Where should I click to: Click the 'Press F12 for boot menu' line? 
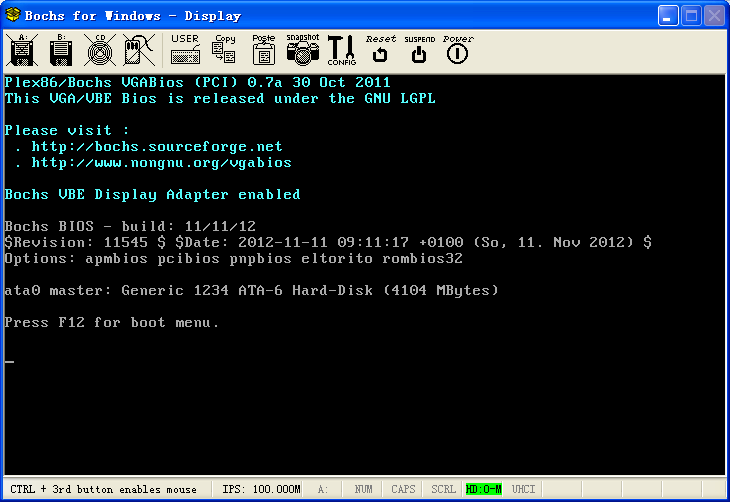[112, 322]
